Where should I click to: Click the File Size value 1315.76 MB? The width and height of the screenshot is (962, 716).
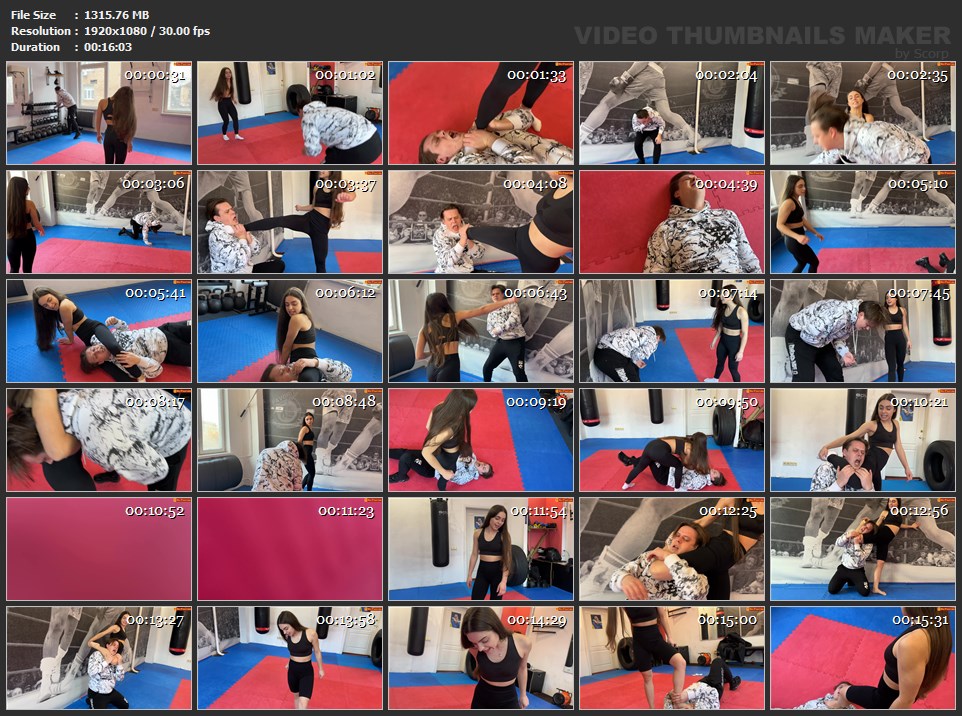pyautogui.click(x=116, y=15)
